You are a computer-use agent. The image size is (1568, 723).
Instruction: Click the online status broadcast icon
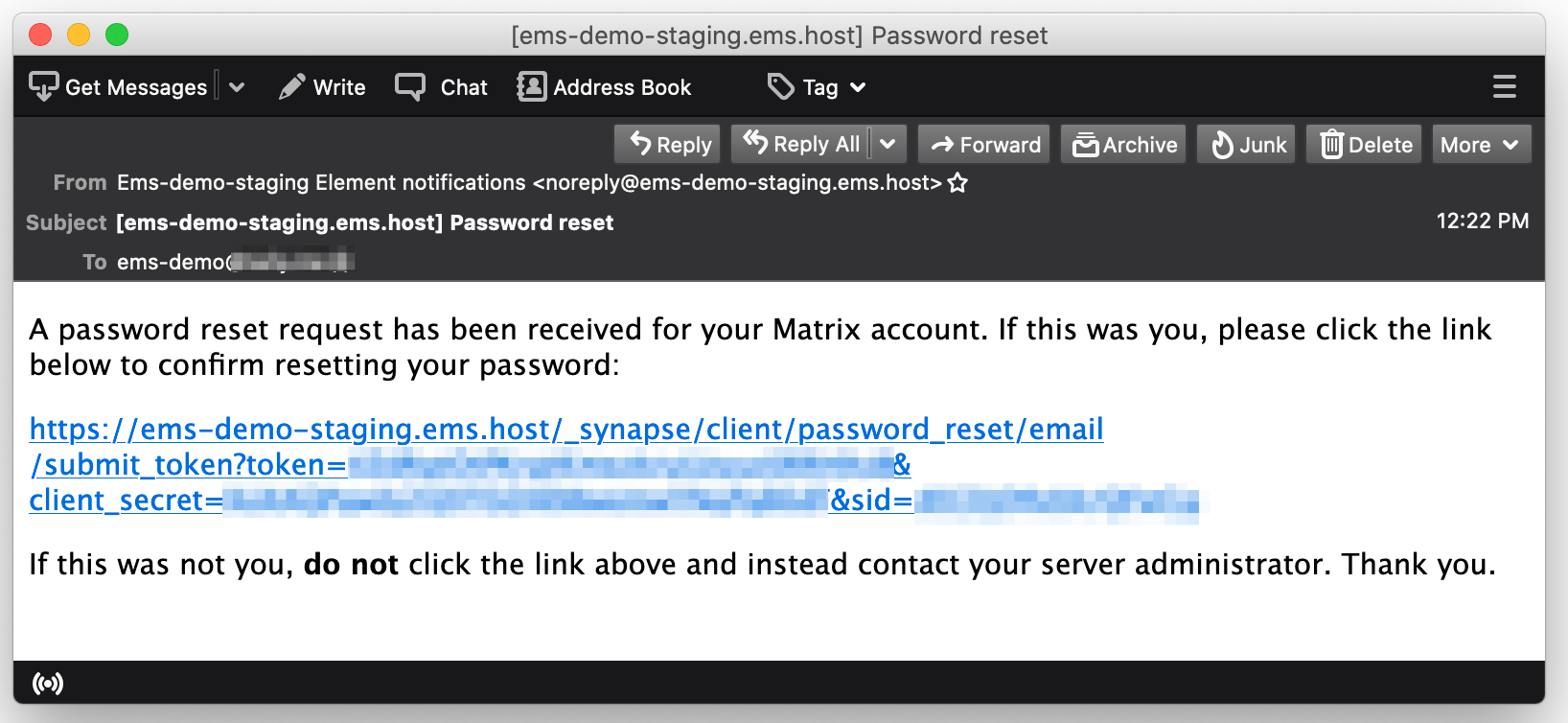coord(48,683)
